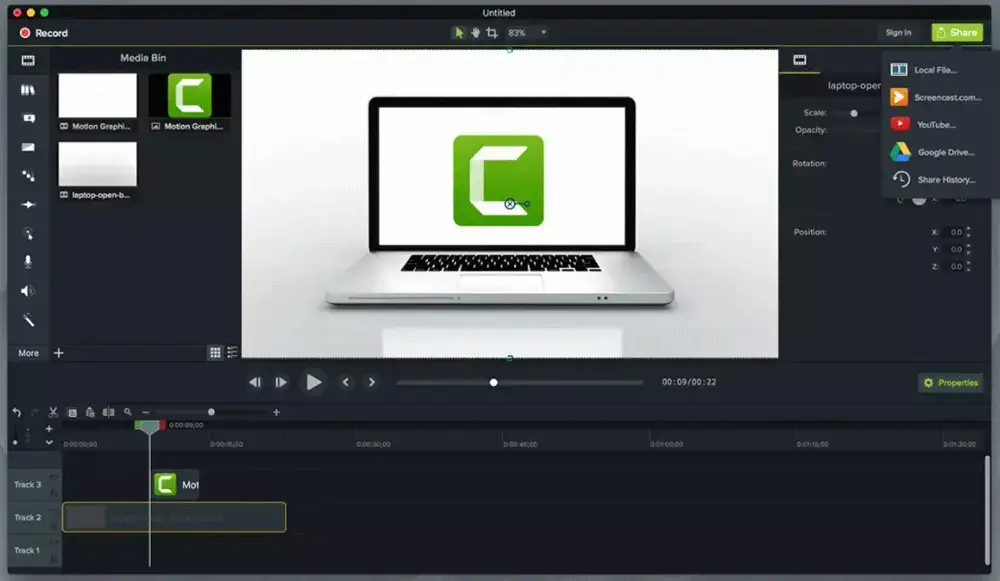Select the highlighted clip on Track 2
The width and height of the screenshot is (1000, 581).
pyautogui.click(x=174, y=517)
